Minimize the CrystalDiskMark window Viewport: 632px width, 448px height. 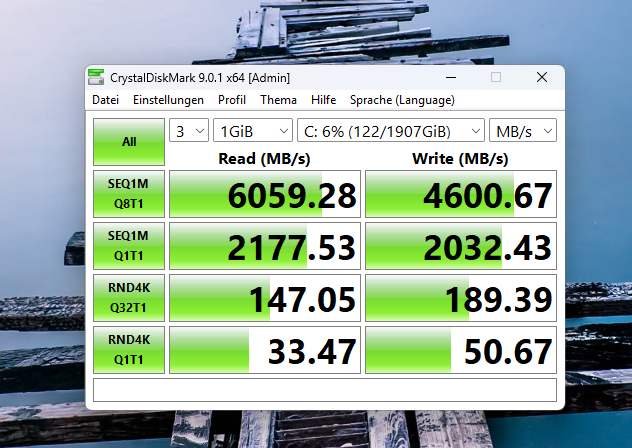[451, 77]
